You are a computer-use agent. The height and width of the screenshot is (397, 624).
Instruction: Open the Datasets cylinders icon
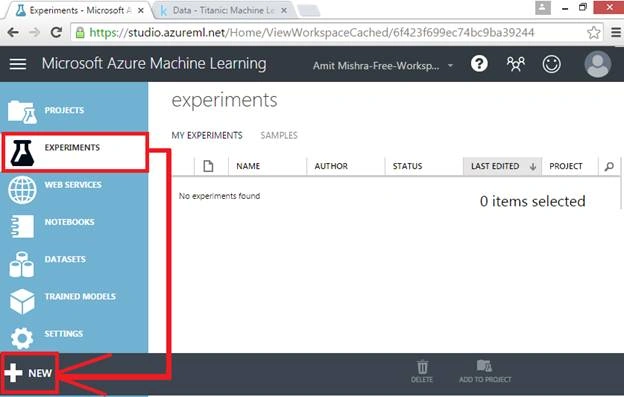click(x=21, y=264)
